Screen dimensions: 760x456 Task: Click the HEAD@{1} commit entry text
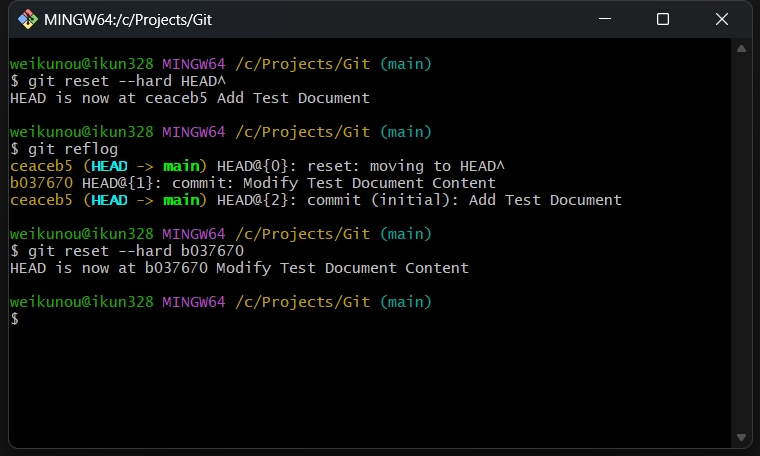point(289,183)
